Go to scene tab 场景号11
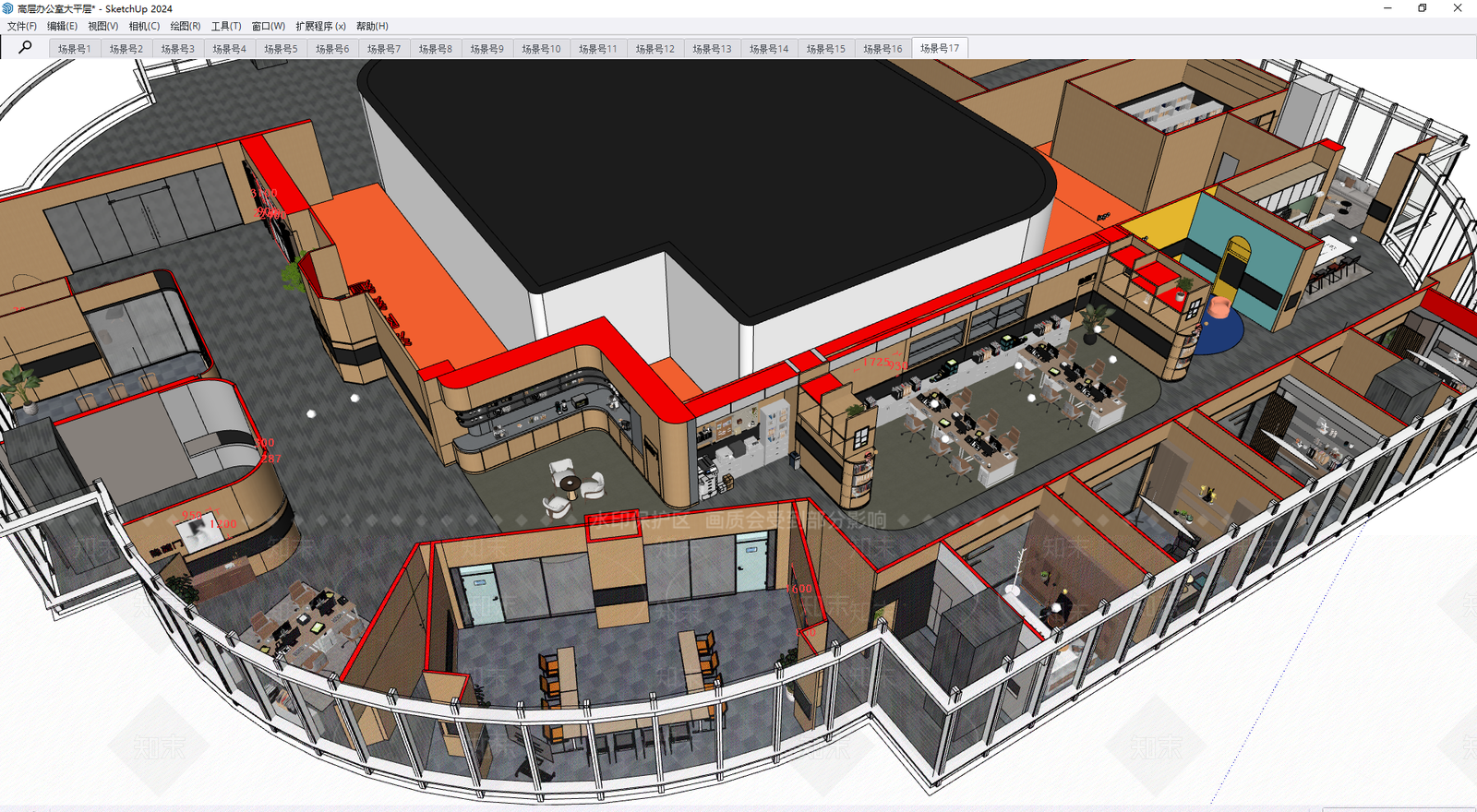The image size is (1477, 812). tap(598, 48)
